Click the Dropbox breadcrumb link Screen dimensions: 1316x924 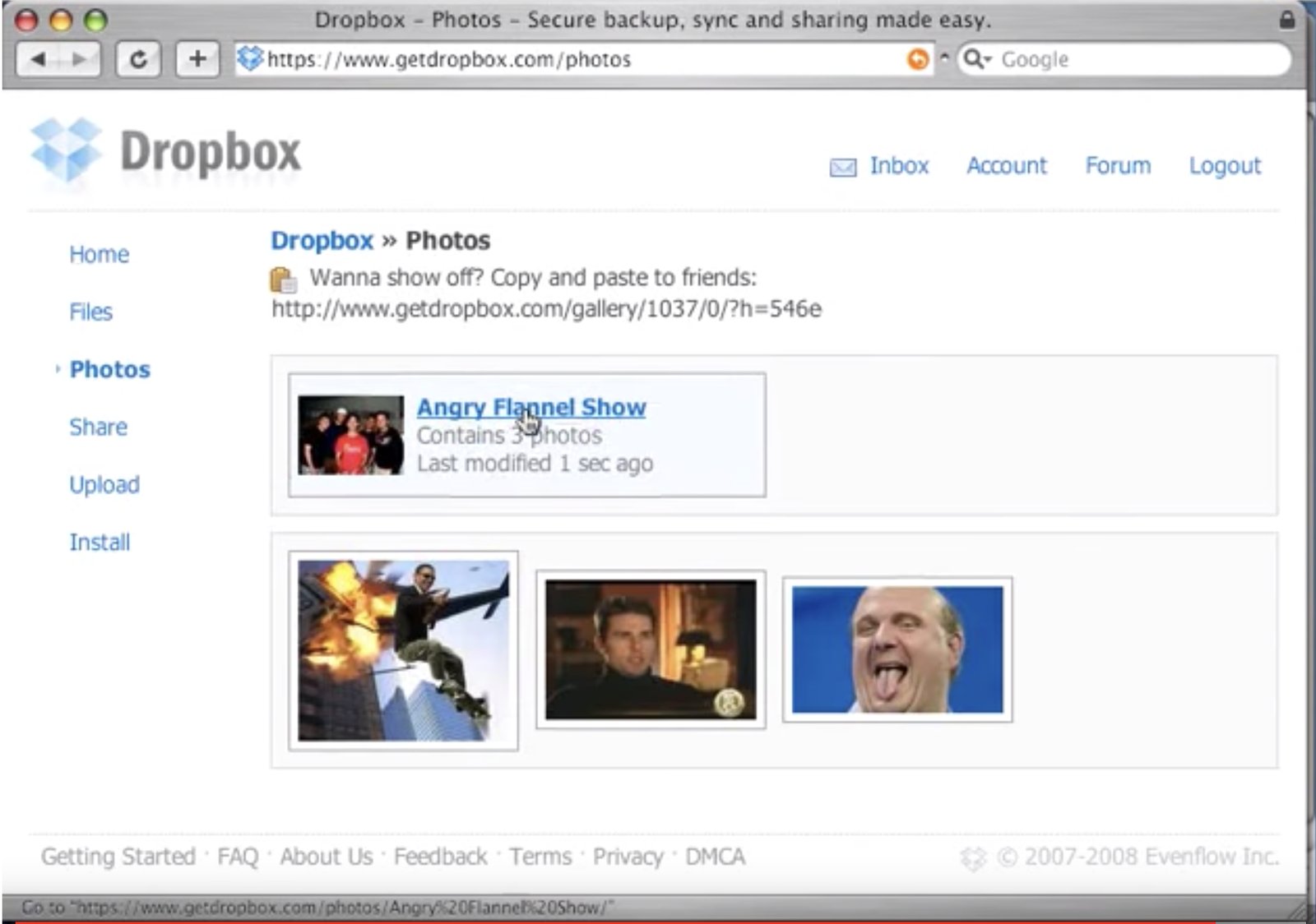coord(322,241)
